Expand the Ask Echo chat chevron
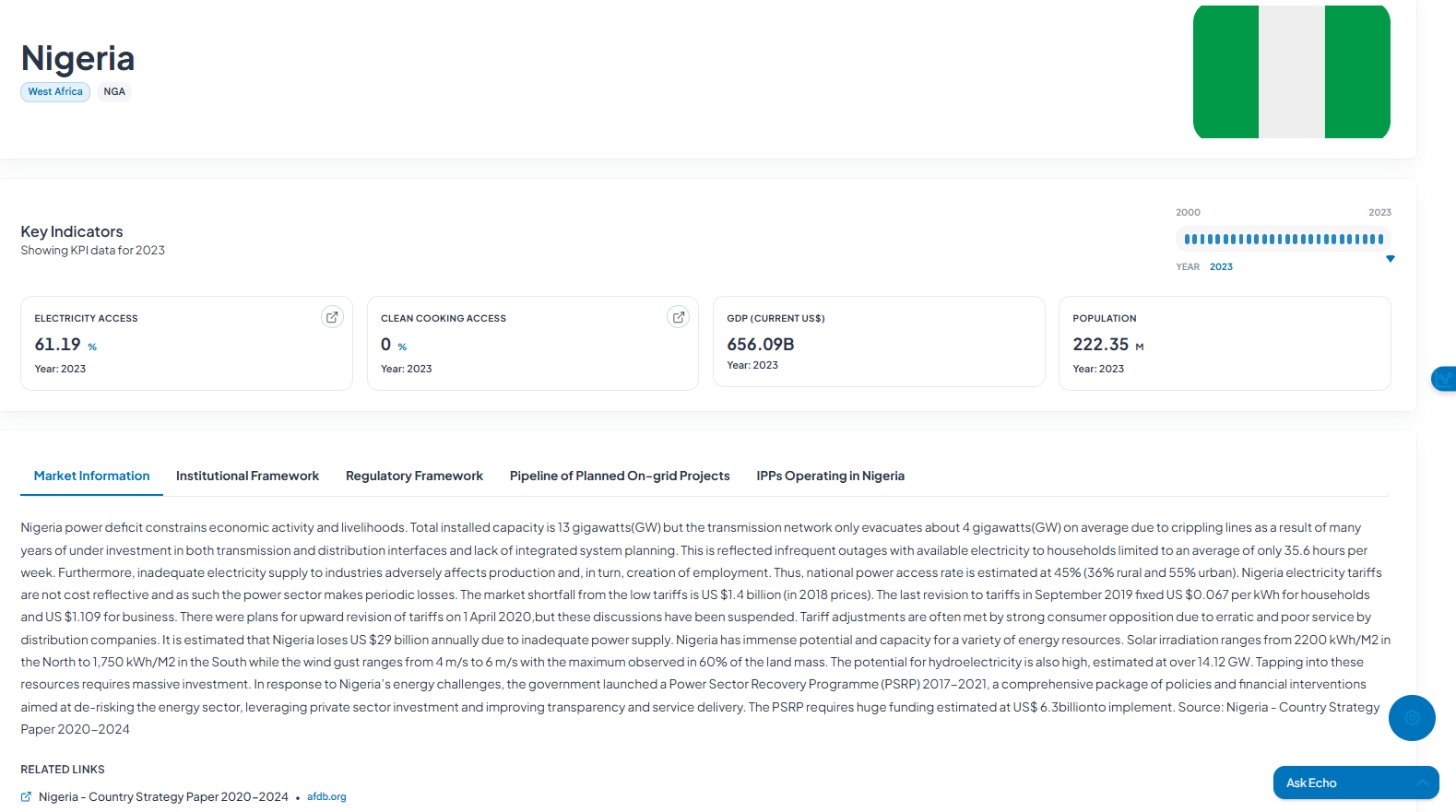Screen dimensions: 1456x812 point(1422,783)
